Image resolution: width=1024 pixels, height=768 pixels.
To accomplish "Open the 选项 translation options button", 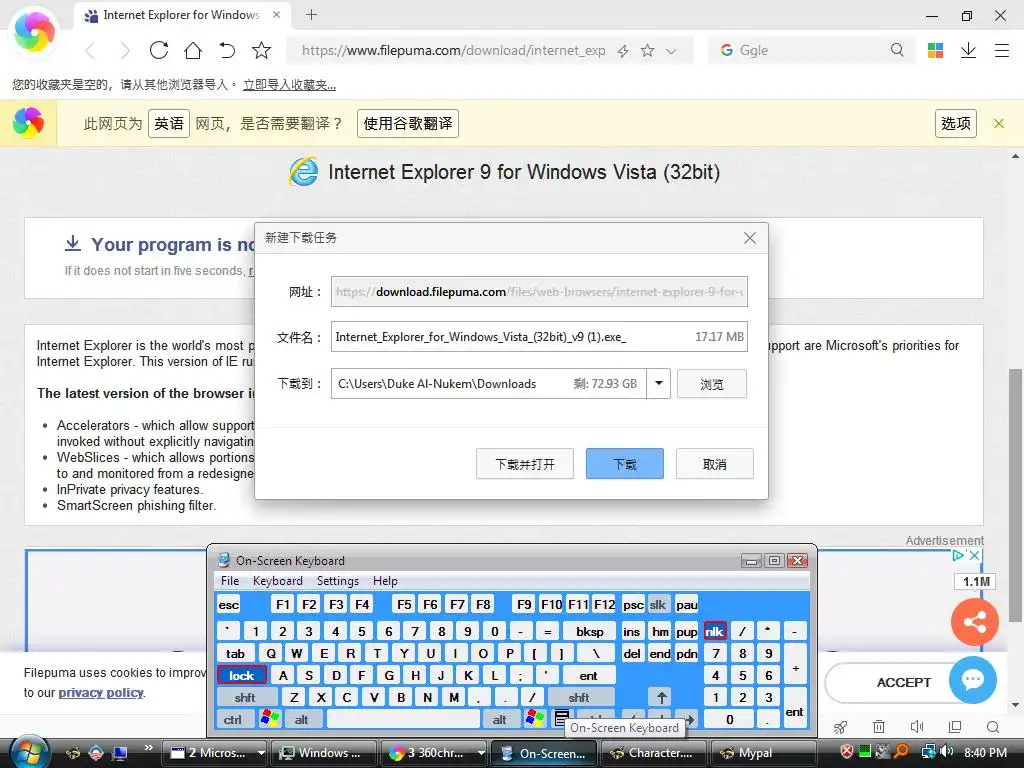I will [956, 123].
